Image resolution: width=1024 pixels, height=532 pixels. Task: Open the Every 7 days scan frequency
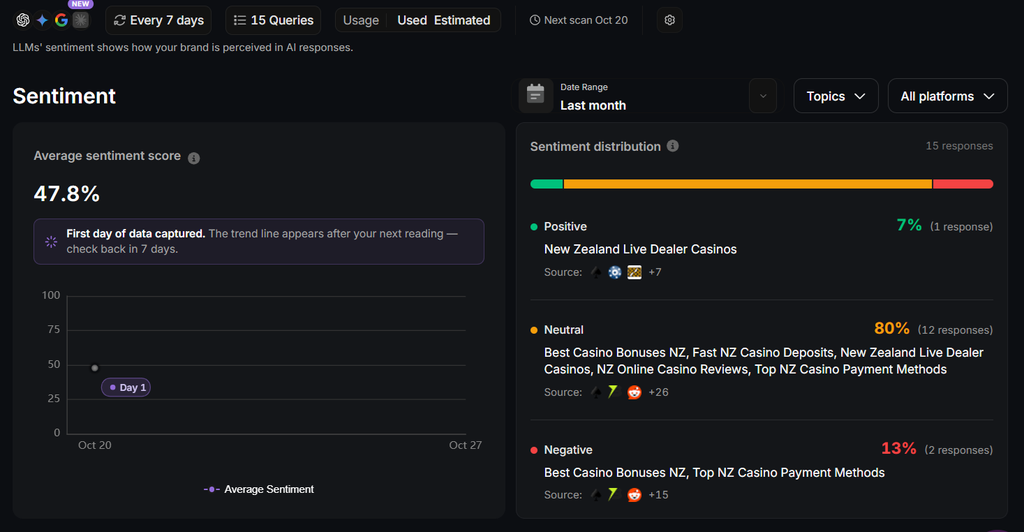[x=158, y=20]
